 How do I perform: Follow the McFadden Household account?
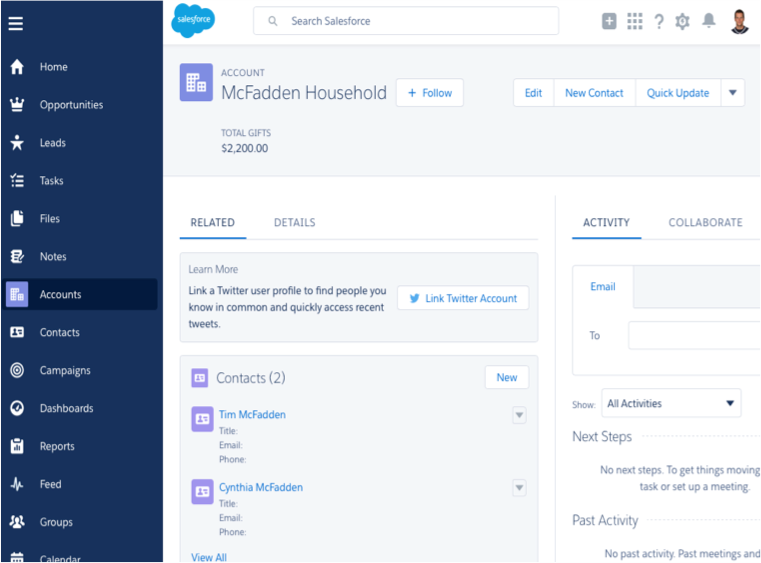430,93
